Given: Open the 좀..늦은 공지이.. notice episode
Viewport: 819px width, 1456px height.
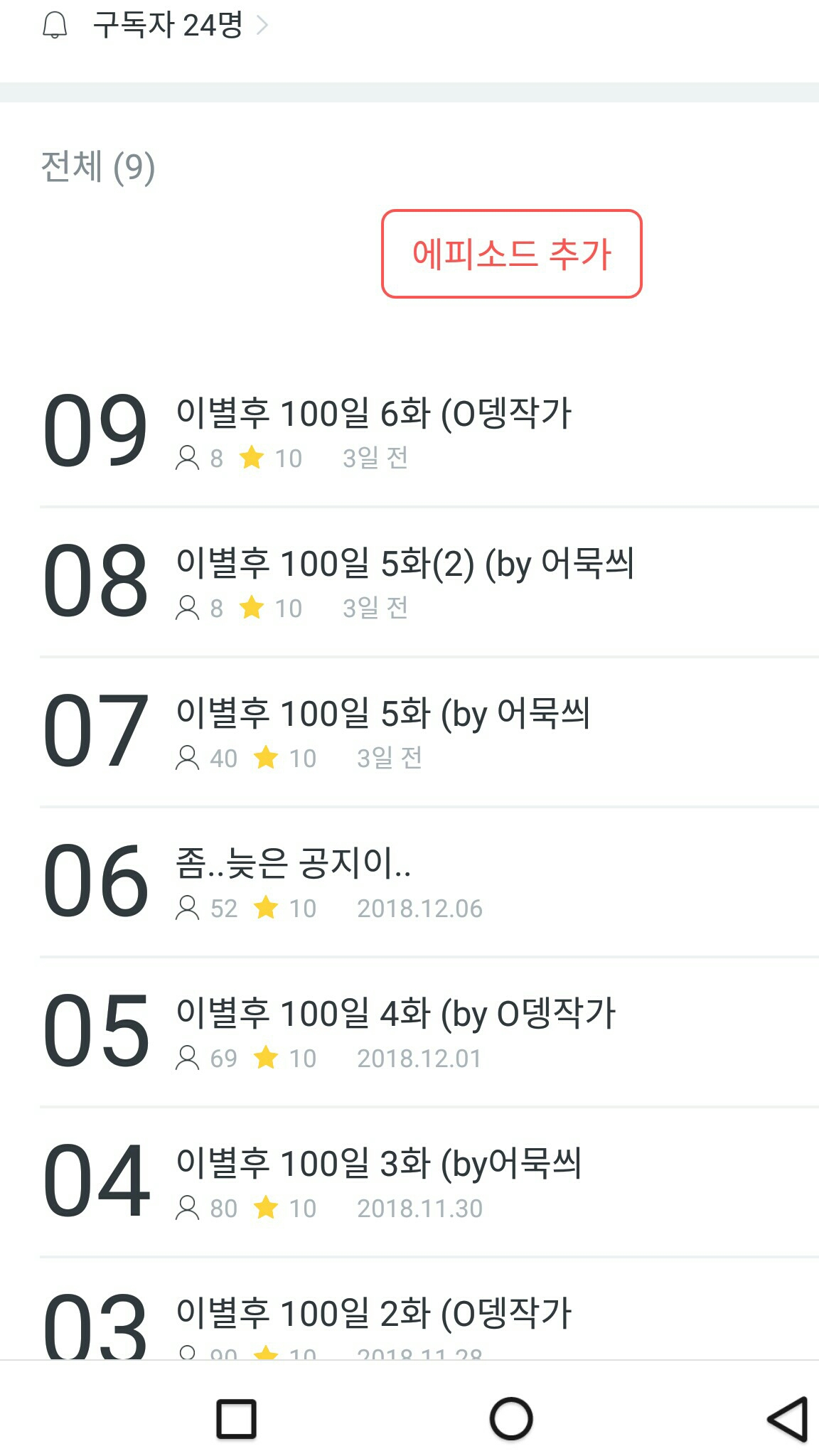Looking at the screenshot, I should point(293,863).
